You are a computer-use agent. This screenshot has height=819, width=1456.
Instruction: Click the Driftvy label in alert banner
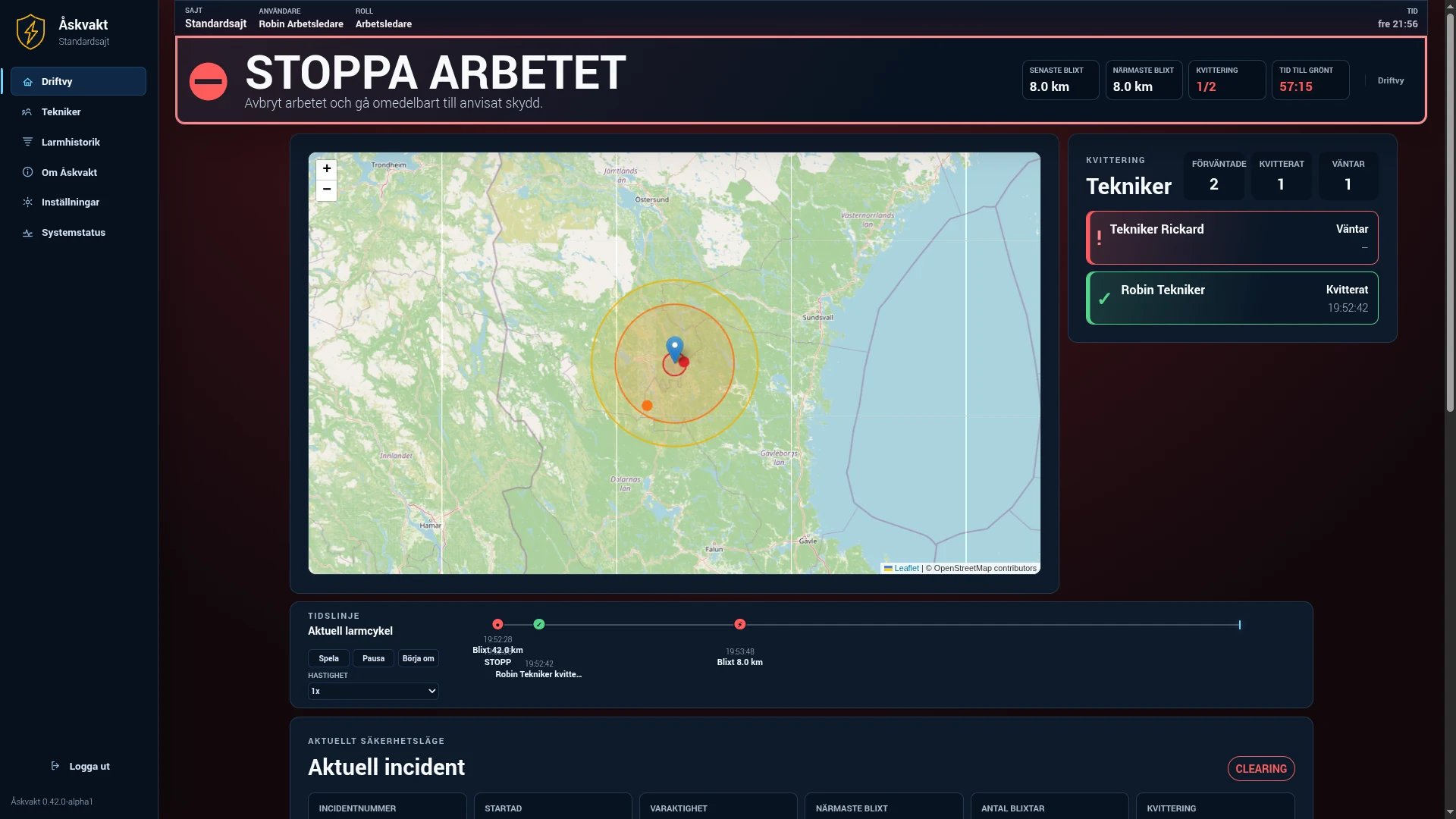tap(1390, 80)
